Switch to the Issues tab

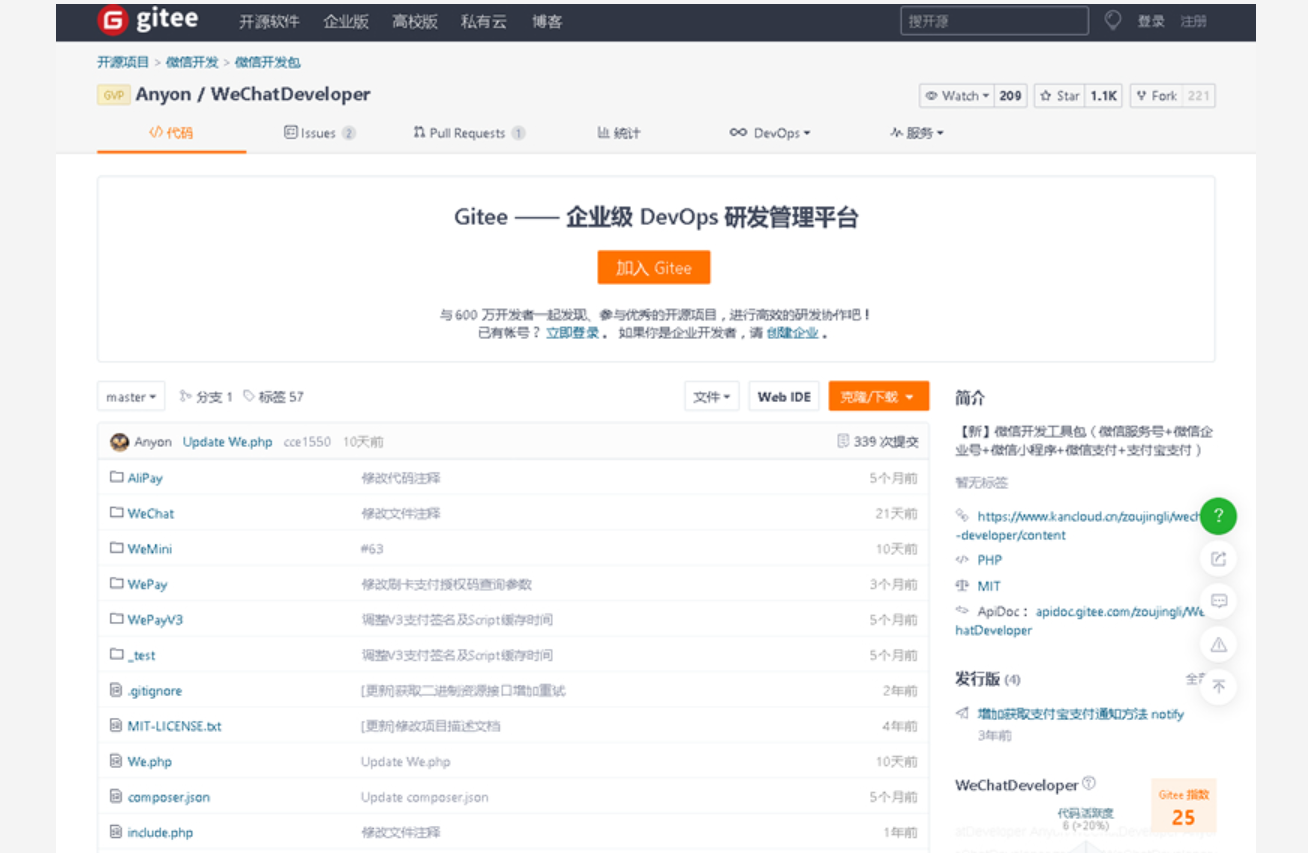320,133
